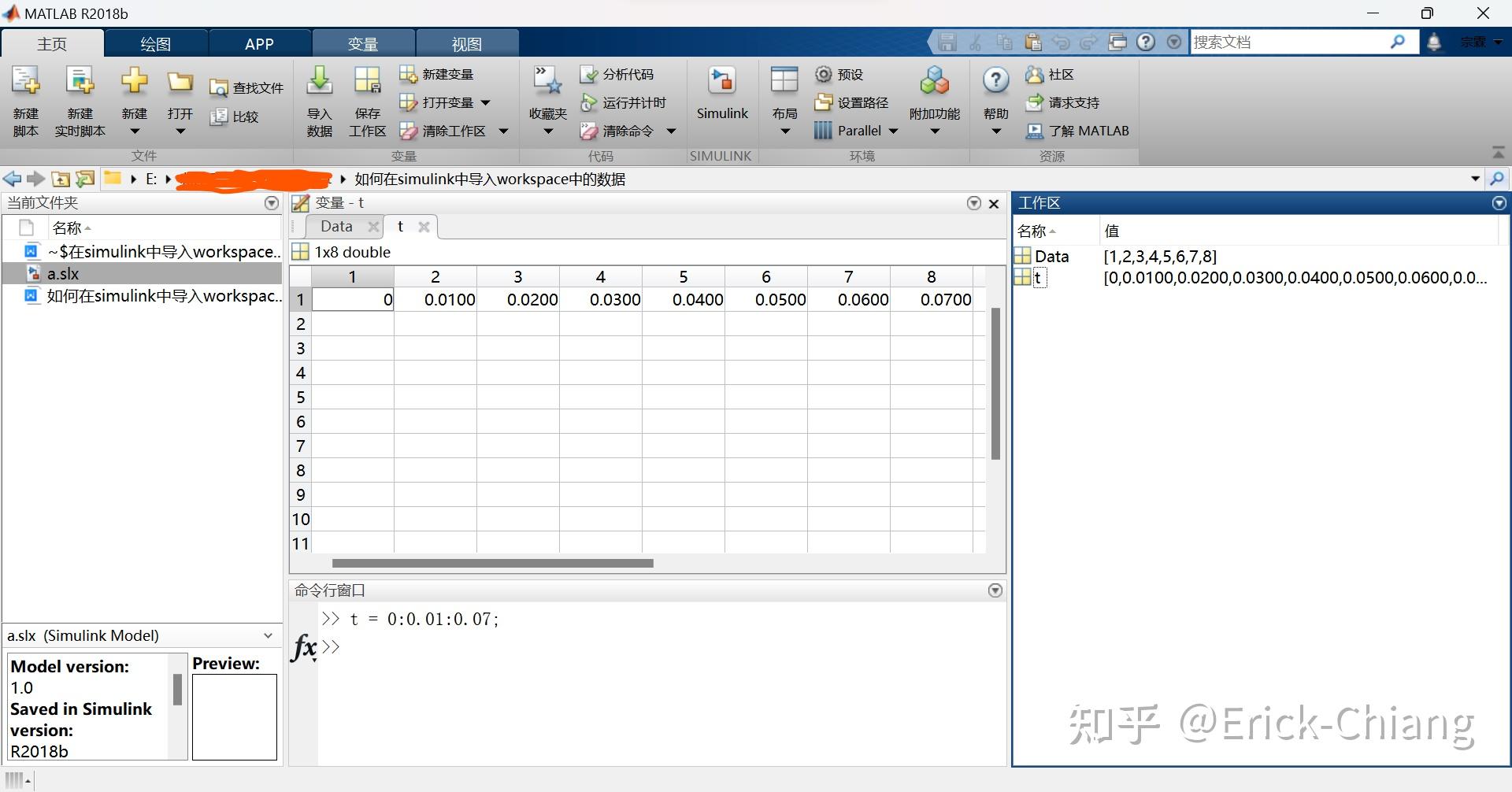Switch to the 绘图 ribbon tab
The width and height of the screenshot is (1512, 792).
click(155, 43)
